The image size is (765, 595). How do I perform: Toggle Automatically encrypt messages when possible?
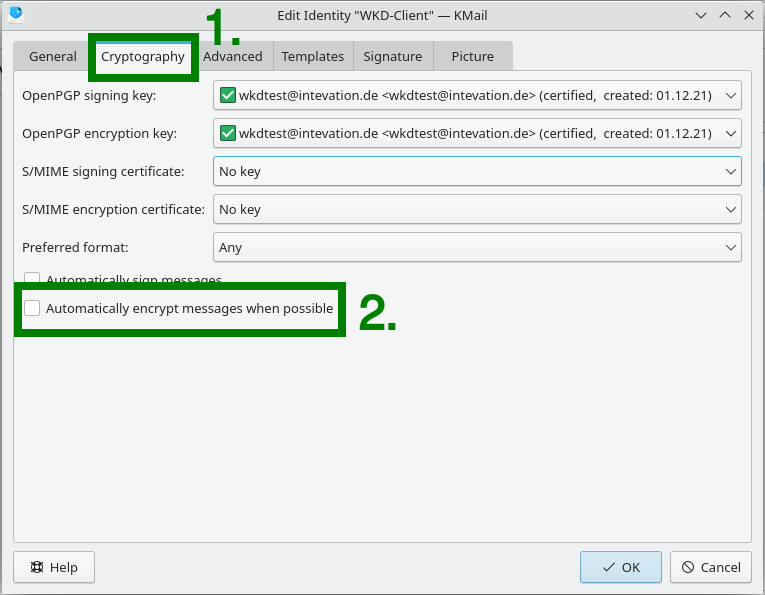point(32,309)
